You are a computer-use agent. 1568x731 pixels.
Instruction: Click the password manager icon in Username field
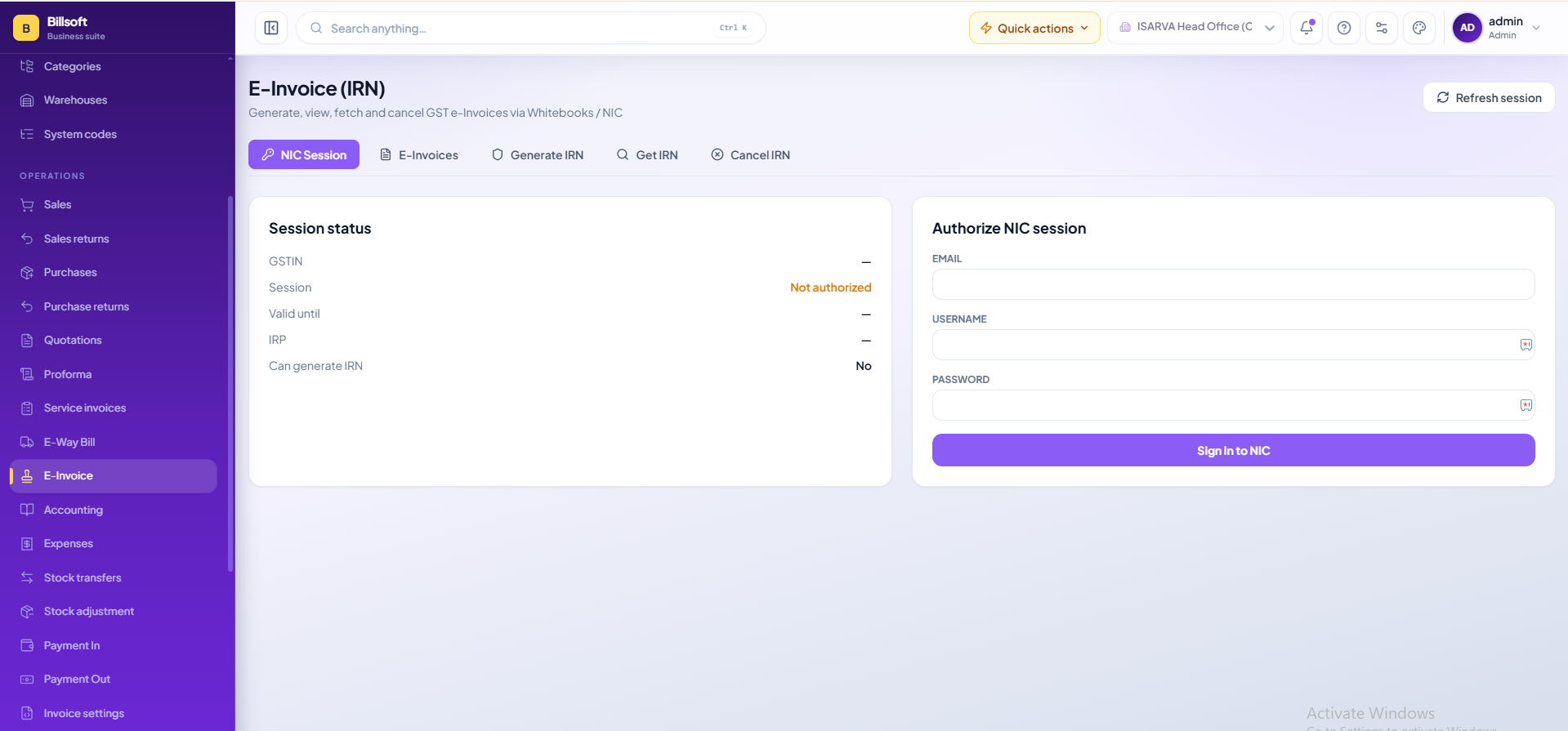click(1526, 345)
